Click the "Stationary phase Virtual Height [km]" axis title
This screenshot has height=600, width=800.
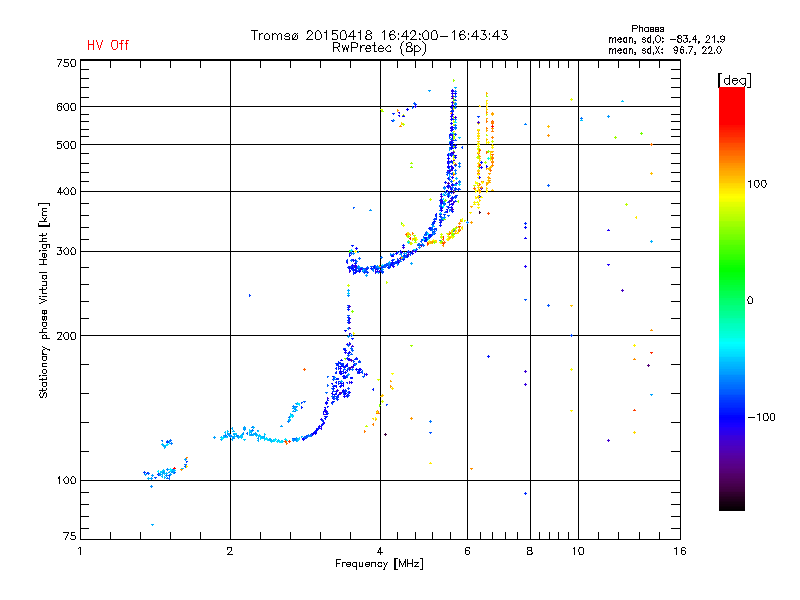(44, 301)
